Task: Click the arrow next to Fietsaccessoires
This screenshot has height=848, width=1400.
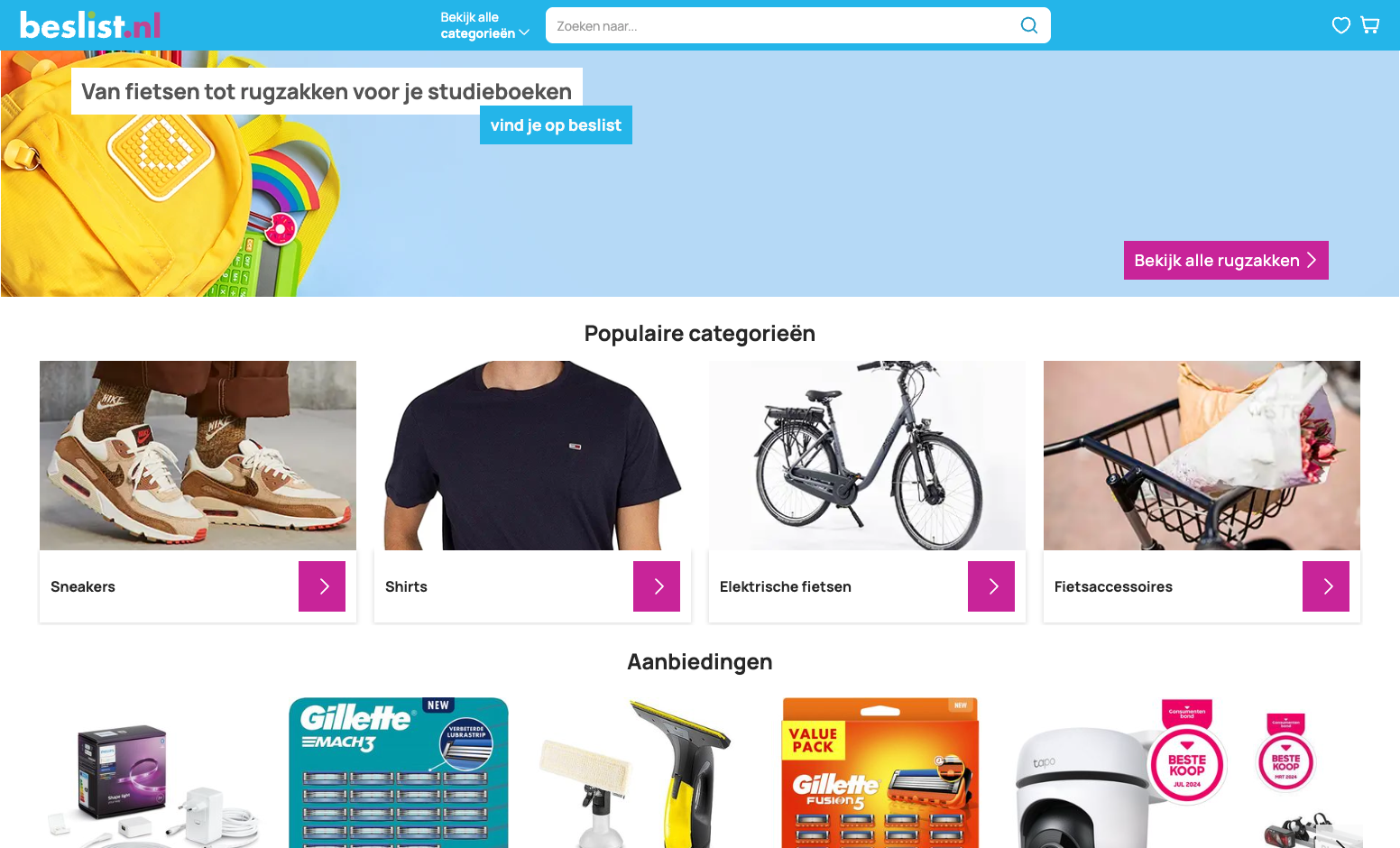Action: click(x=1326, y=586)
